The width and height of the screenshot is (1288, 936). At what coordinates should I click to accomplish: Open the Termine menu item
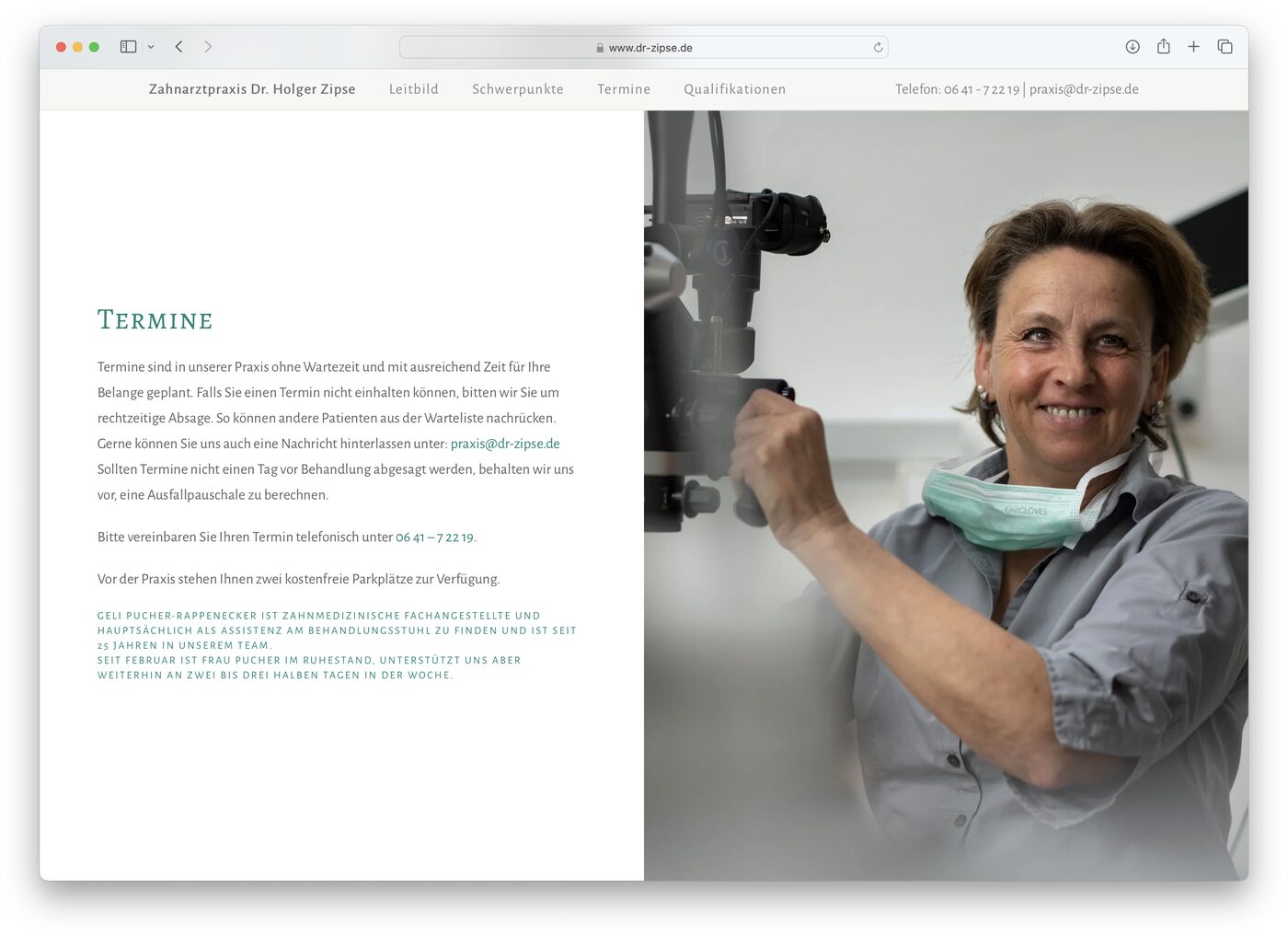point(624,89)
